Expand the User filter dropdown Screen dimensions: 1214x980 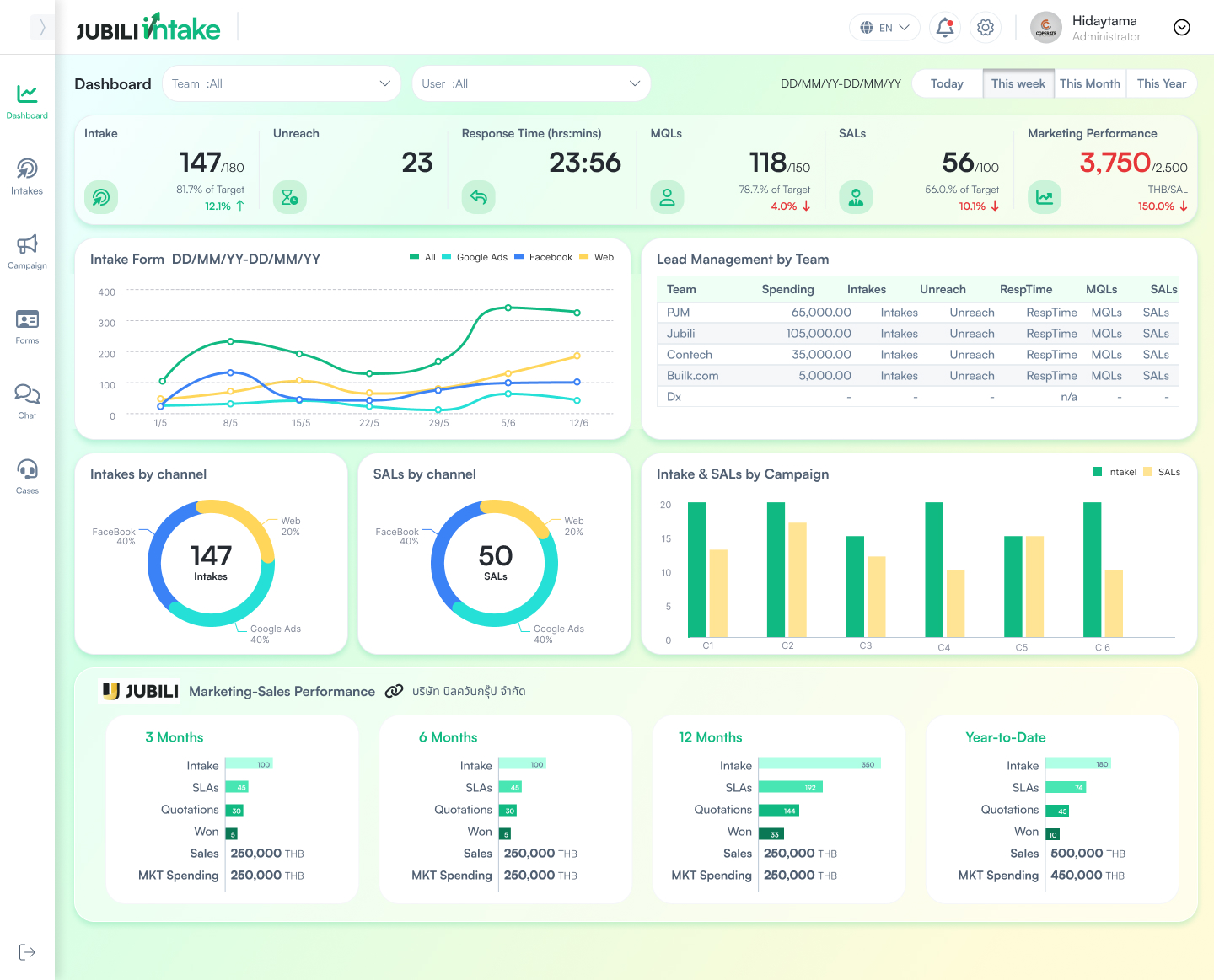[x=531, y=83]
